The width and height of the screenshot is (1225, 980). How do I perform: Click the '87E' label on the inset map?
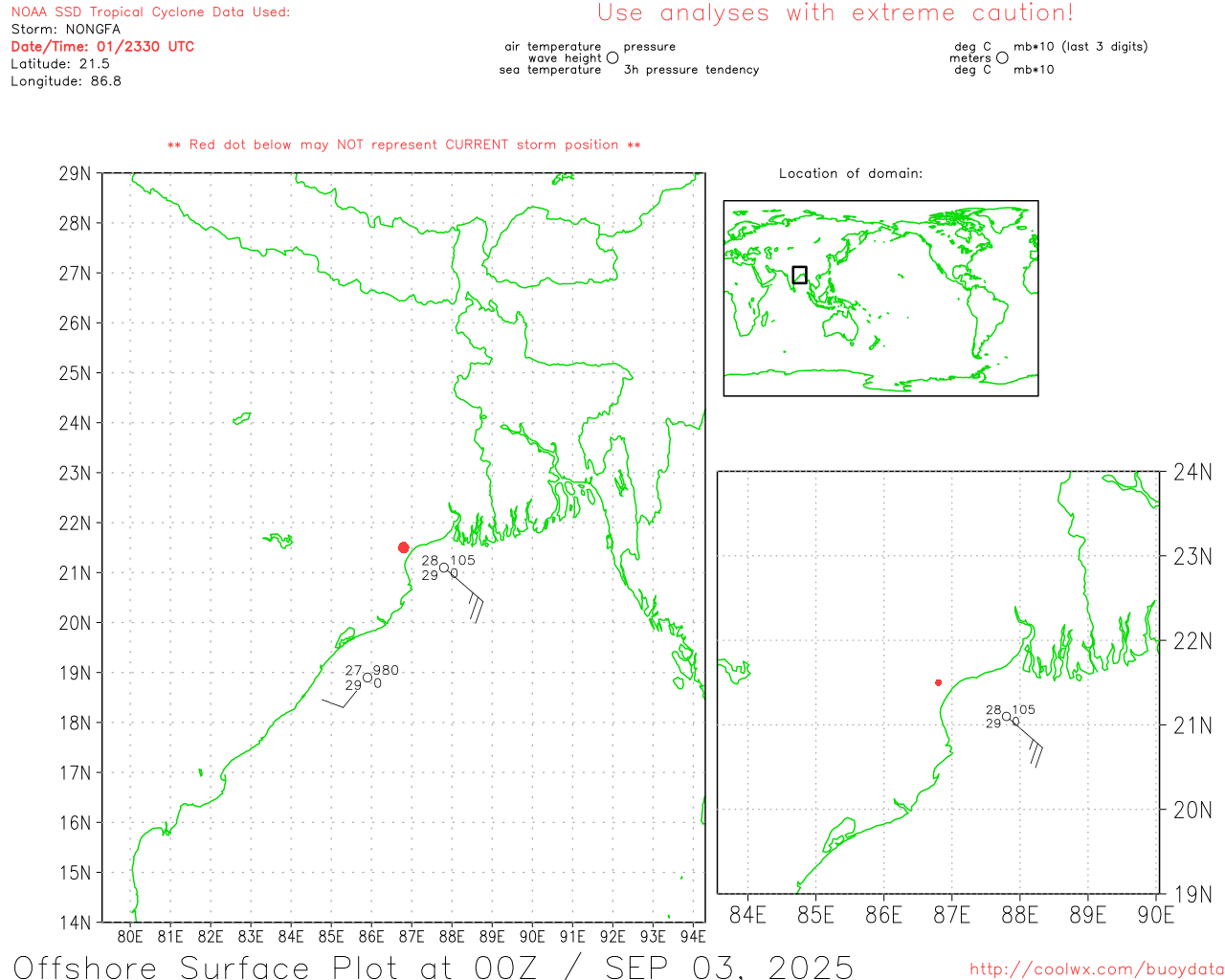(x=951, y=915)
